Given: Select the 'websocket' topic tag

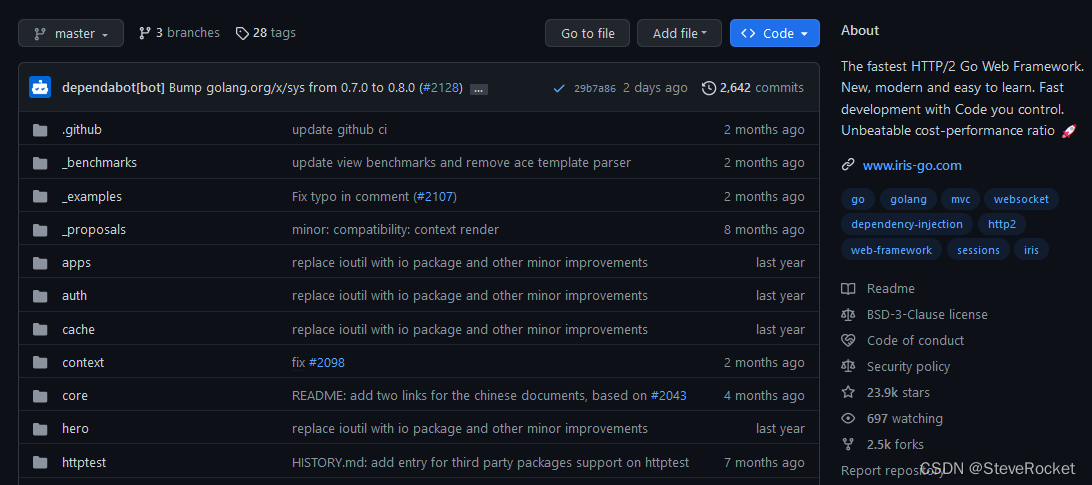Looking at the screenshot, I should click(1021, 199).
